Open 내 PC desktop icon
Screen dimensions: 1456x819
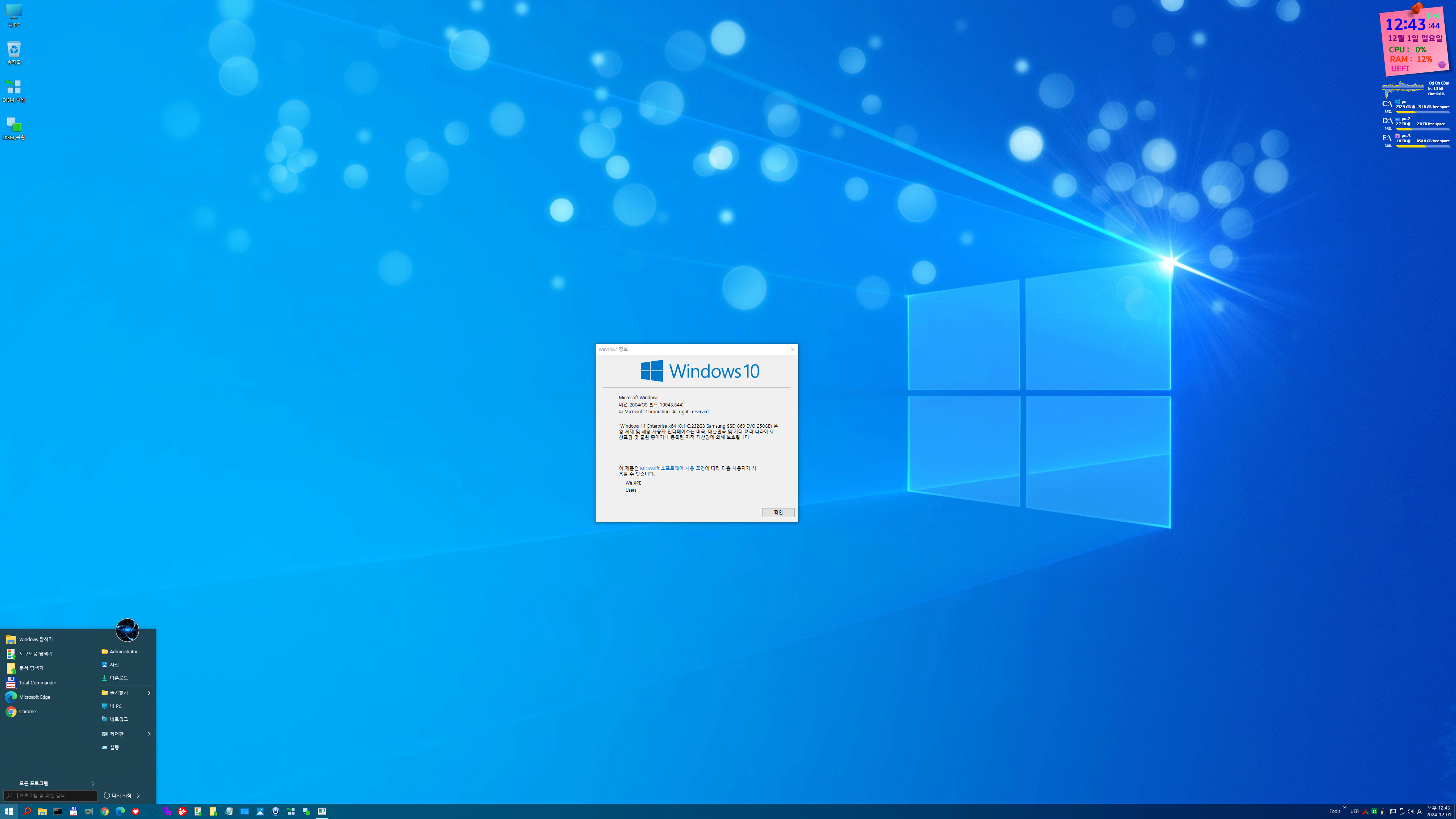14,16
